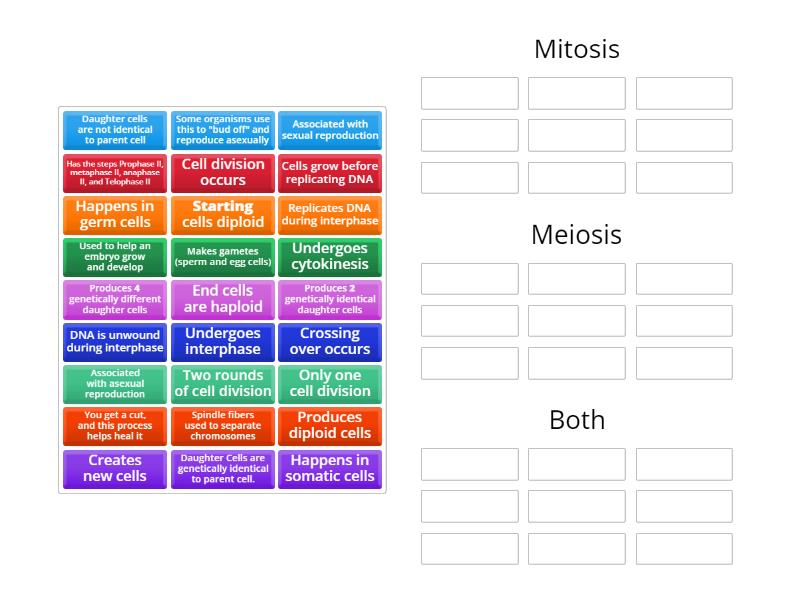Select the "Undergoes cytokinesis" card
The height and width of the screenshot is (600, 800).
[x=330, y=257]
